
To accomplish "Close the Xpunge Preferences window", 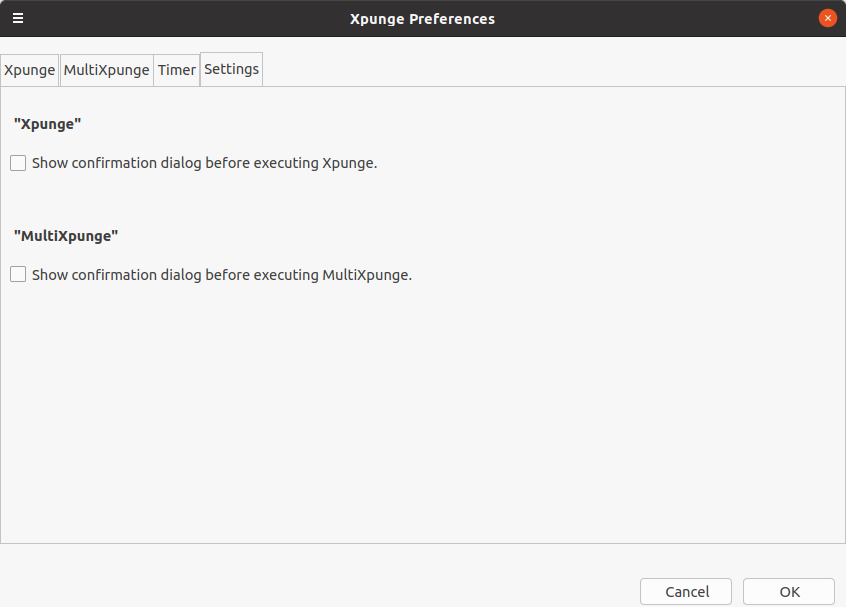I will pyautogui.click(x=828, y=18).
